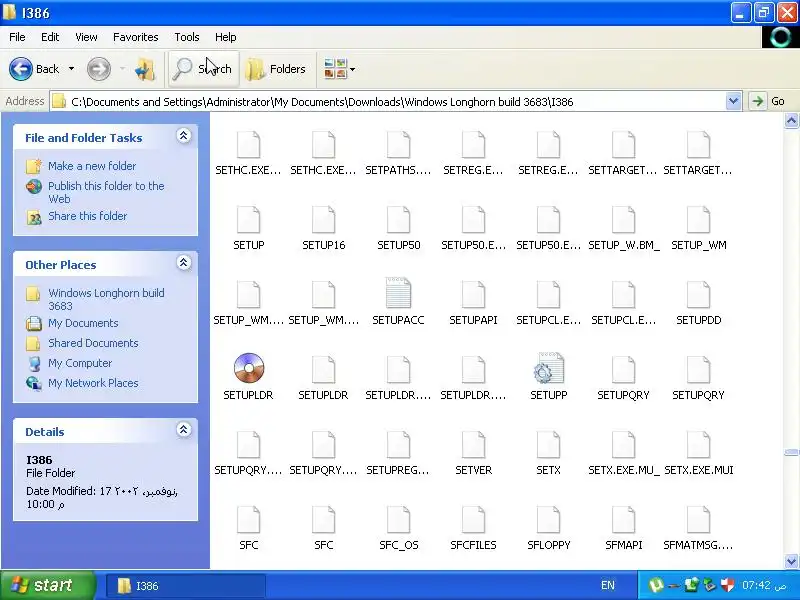
Task: Select the SETPATHS file
Action: click(398, 151)
